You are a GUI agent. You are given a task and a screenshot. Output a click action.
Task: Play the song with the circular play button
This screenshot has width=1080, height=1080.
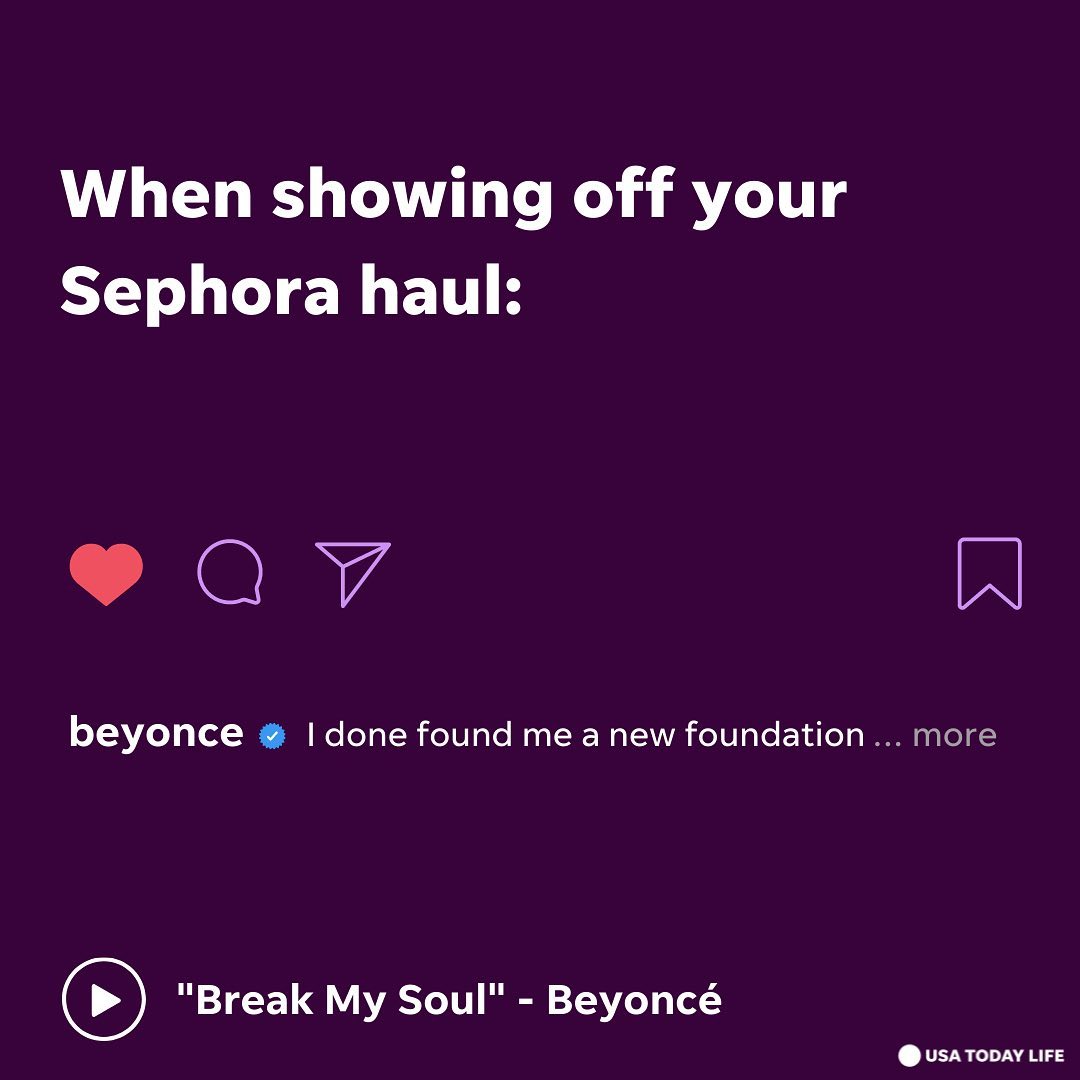tap(104, 999)
